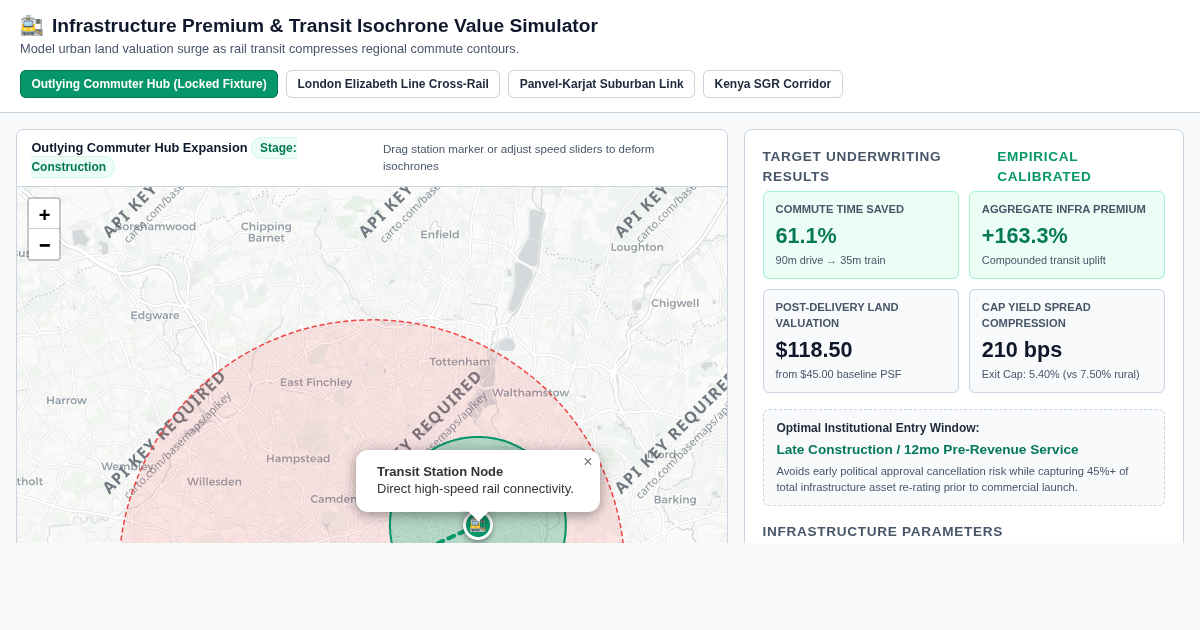Click the $118.50 land valuation figure
The width and height of the screenshot is (1200, 630).
(814, 350)
